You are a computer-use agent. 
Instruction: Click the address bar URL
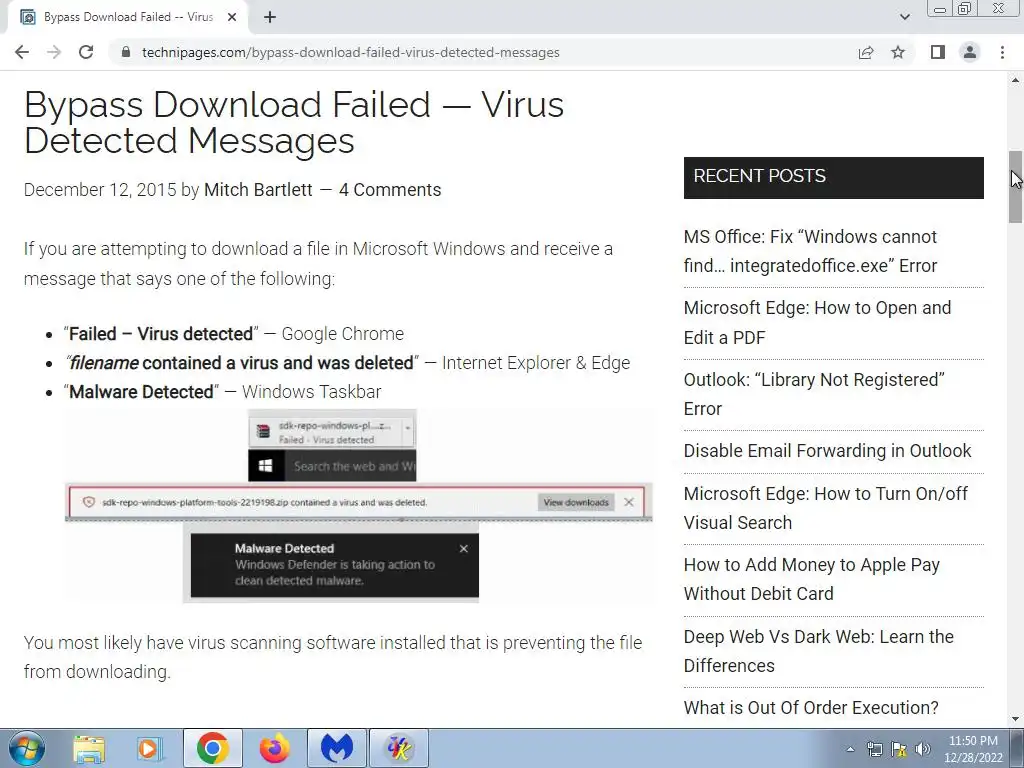(x=351, y=52)
